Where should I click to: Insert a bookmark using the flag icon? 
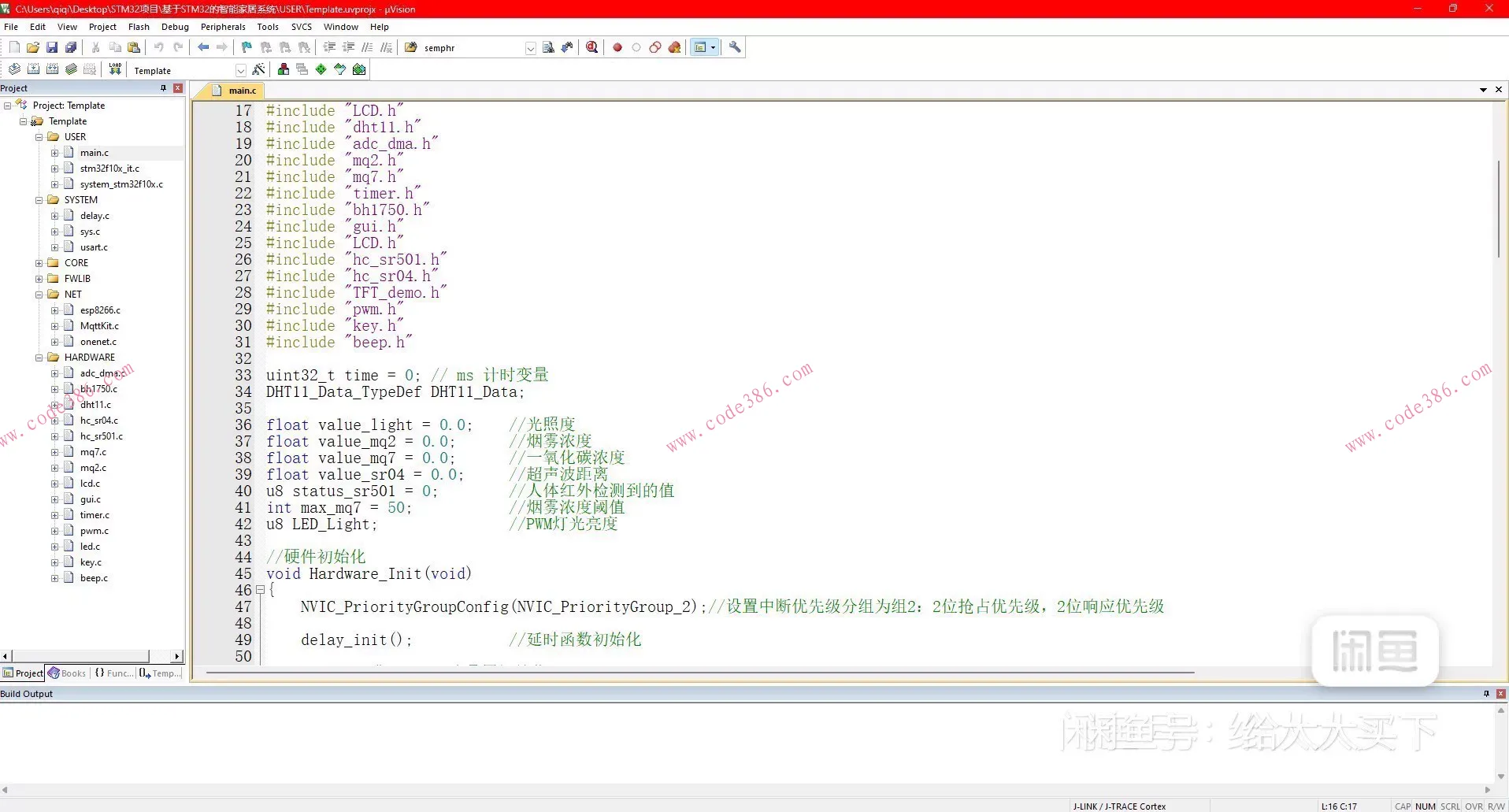tap(247, 47)
